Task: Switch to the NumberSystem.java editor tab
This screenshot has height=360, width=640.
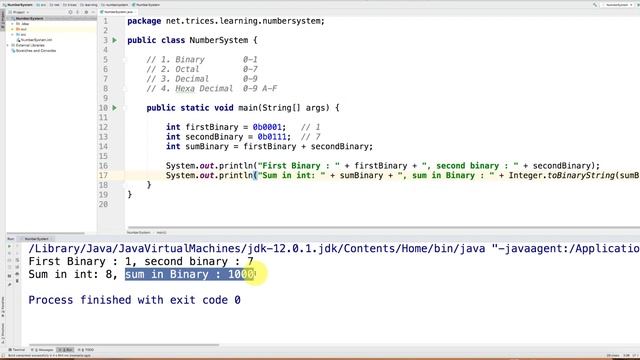Action: 118,12
